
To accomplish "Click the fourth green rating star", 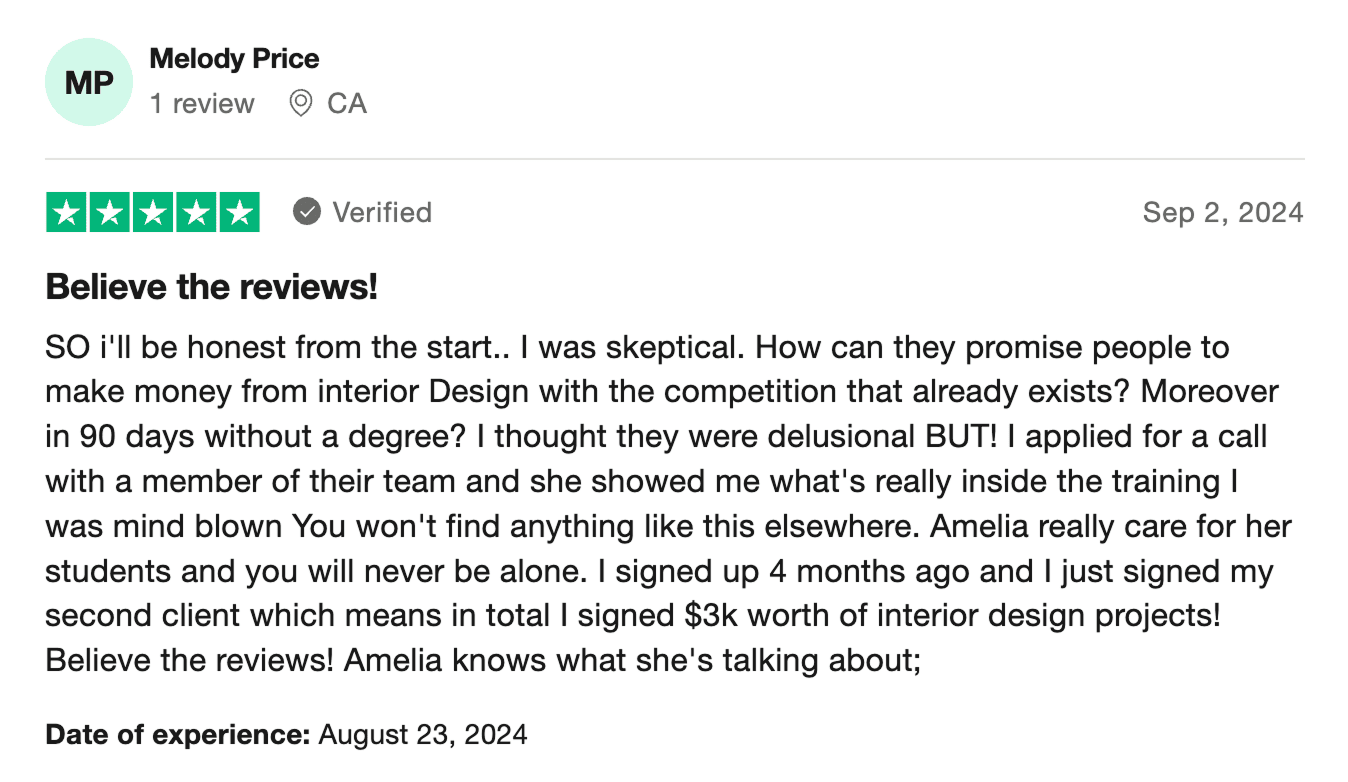I will [x=196, y=212].
